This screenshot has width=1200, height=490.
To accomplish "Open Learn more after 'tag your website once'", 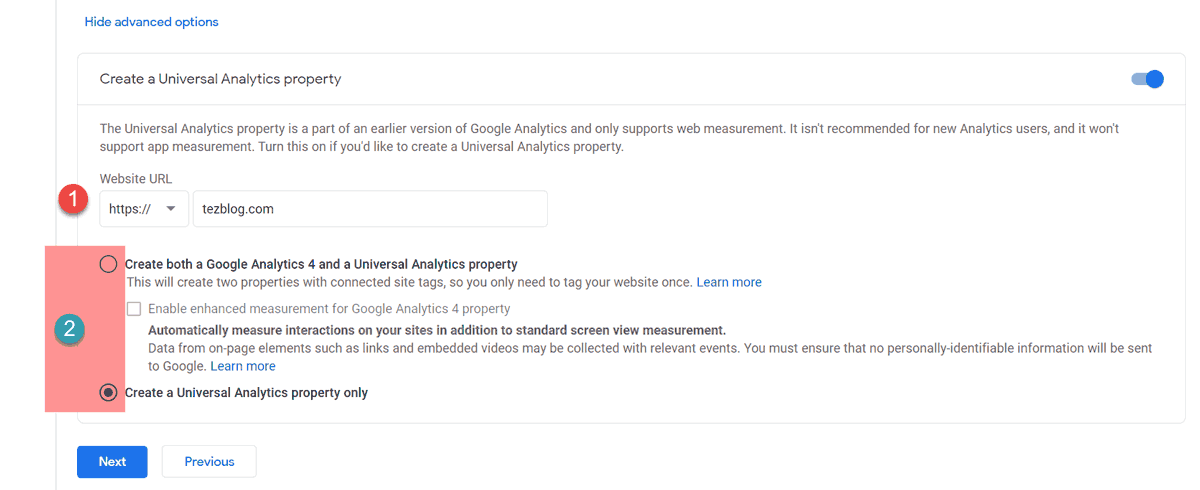I will (729, 282).
